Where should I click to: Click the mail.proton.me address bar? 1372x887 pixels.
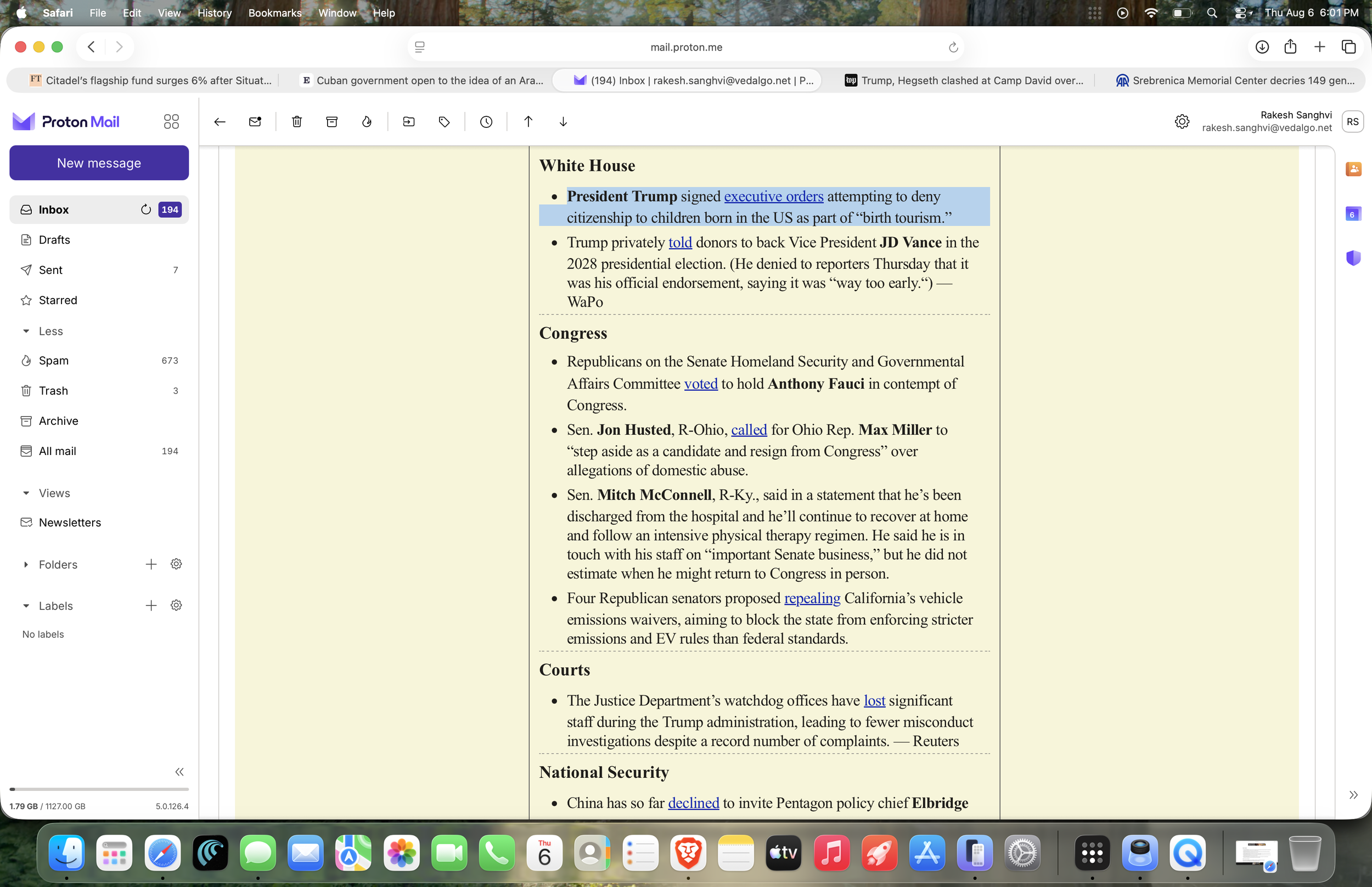685,47
